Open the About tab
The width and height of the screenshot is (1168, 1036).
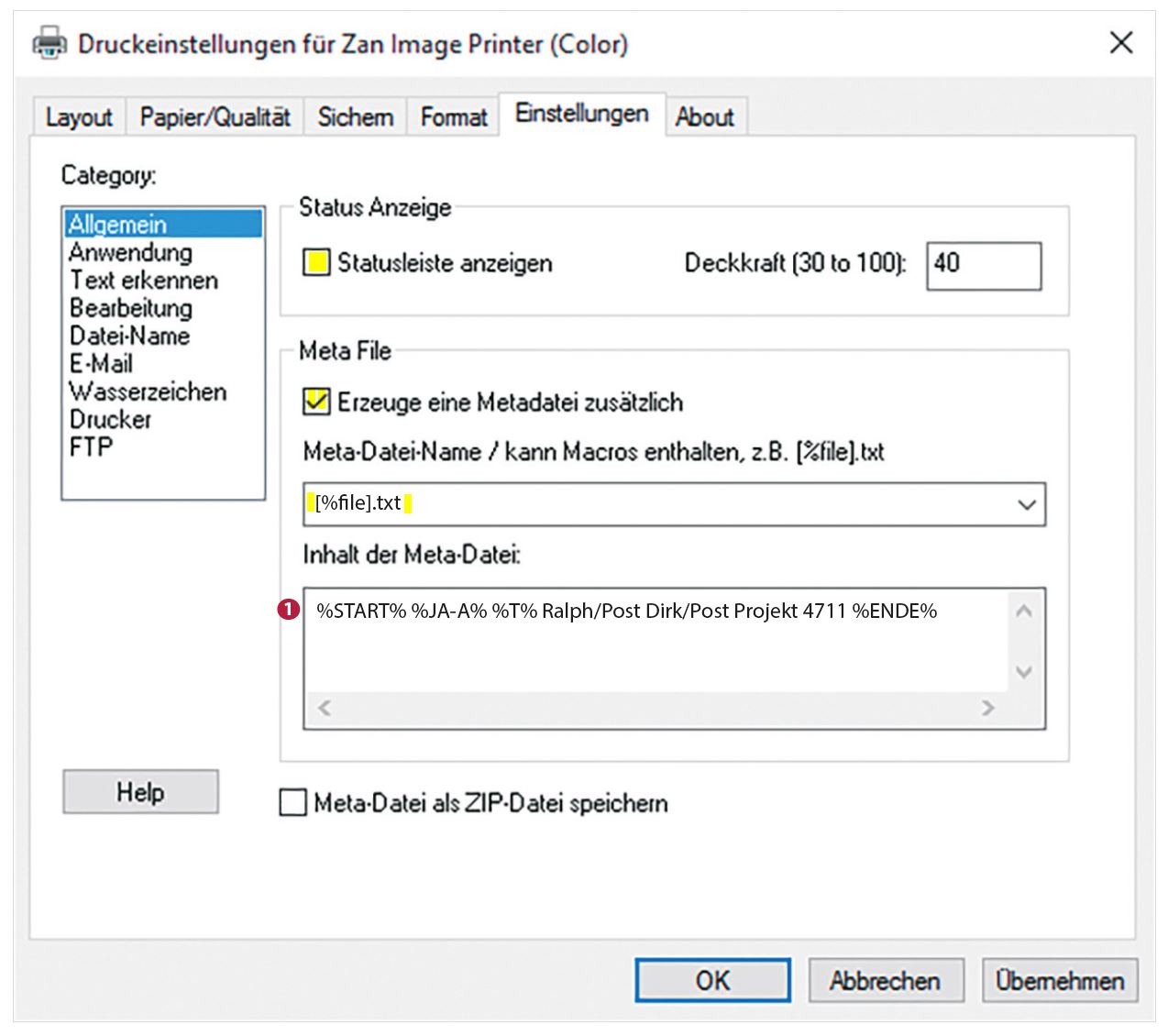(704, 117)
